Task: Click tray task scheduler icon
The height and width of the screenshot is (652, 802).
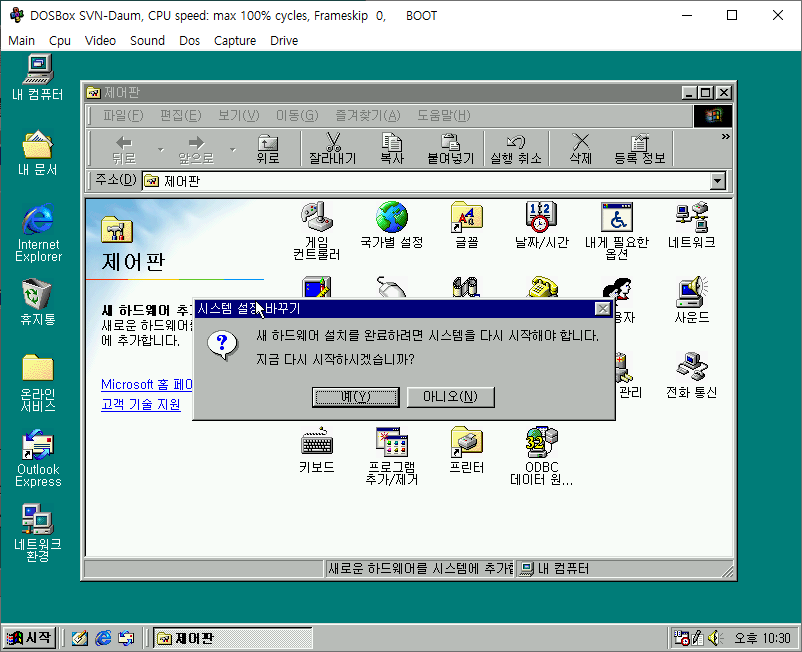Action: tap(682, 638)
